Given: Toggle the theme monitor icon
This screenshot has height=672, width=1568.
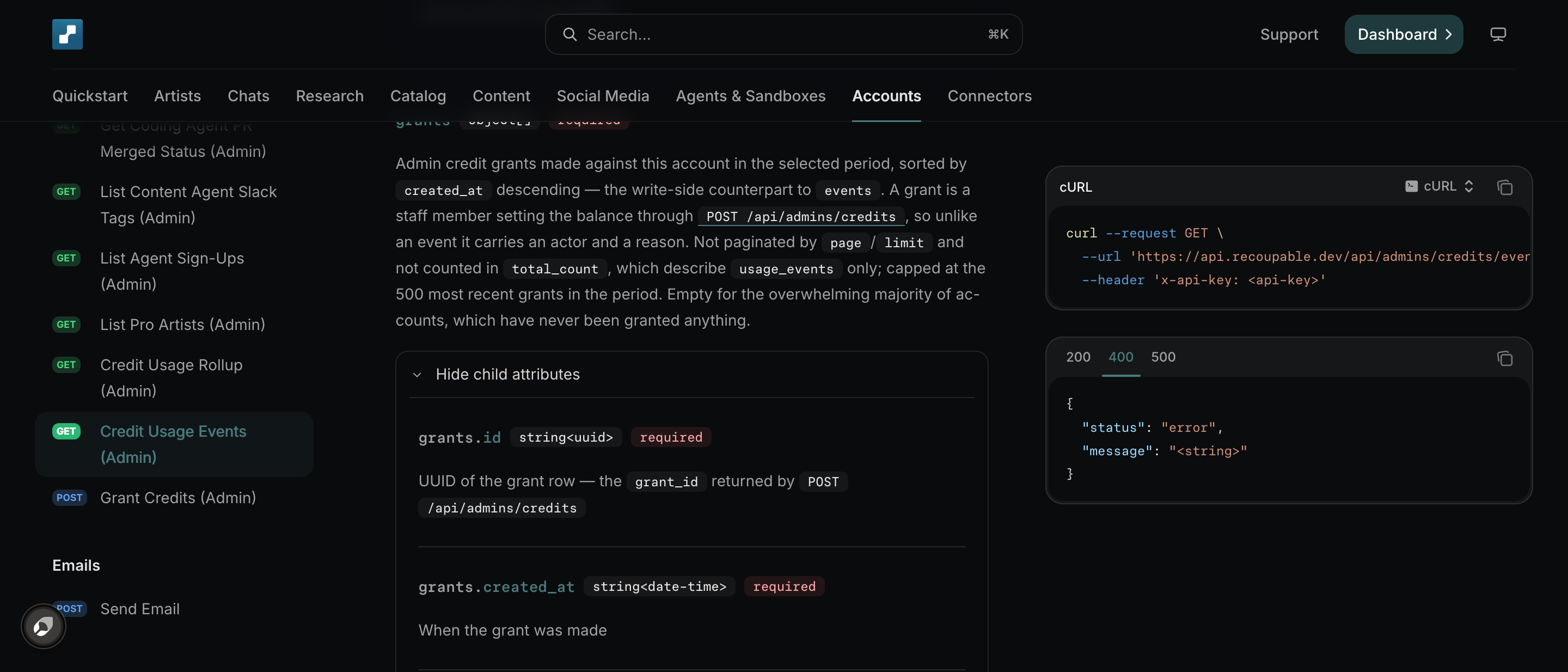Looking at the screenshot, I should (1497, 34).
